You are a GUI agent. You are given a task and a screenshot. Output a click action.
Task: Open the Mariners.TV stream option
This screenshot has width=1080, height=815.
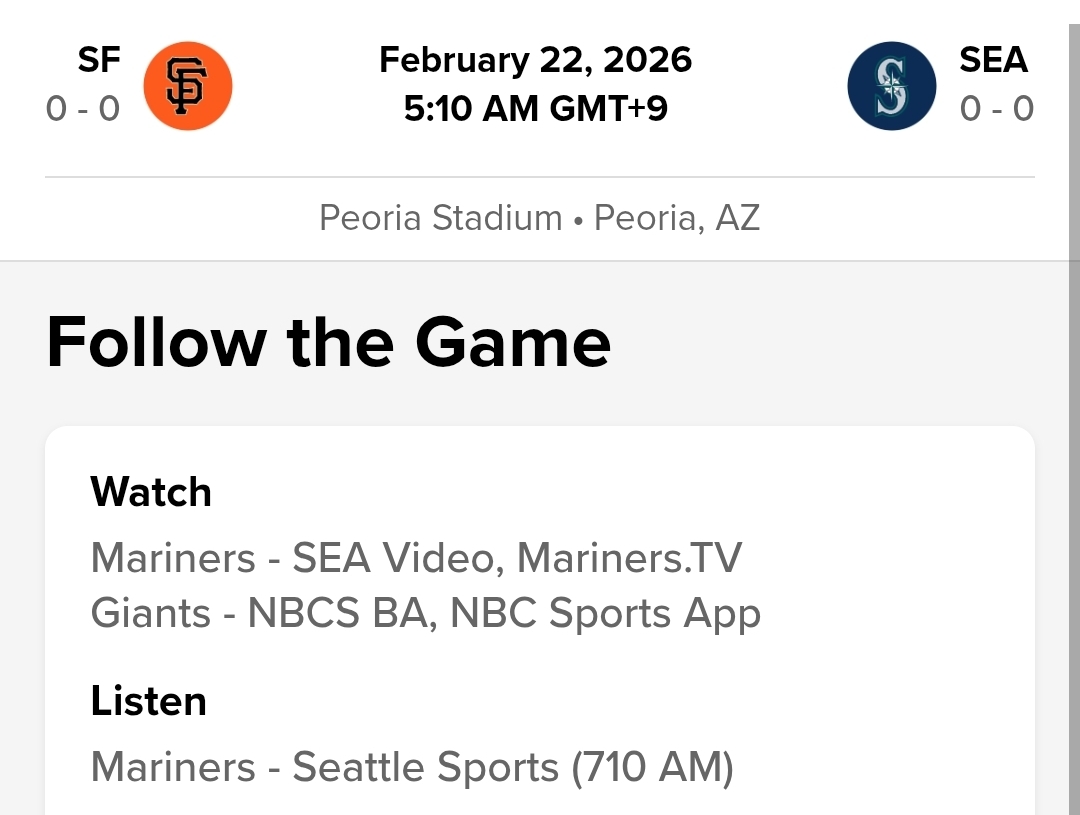pyautogui.click(x=629, y=558)
